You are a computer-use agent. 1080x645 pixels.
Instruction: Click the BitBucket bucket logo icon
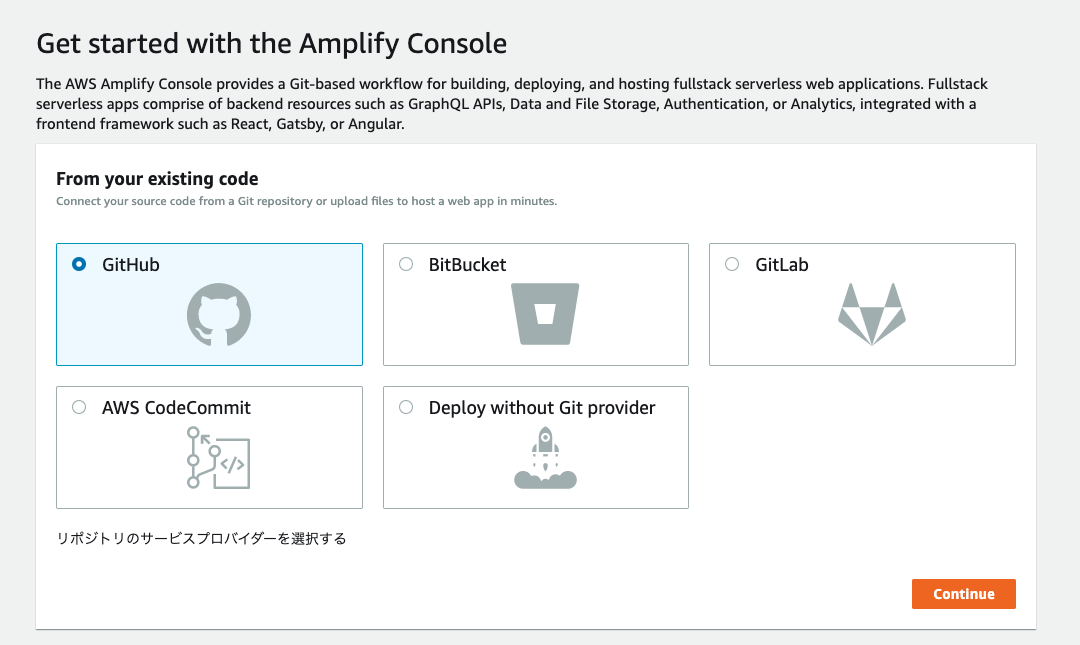click(x=545, y=314)
